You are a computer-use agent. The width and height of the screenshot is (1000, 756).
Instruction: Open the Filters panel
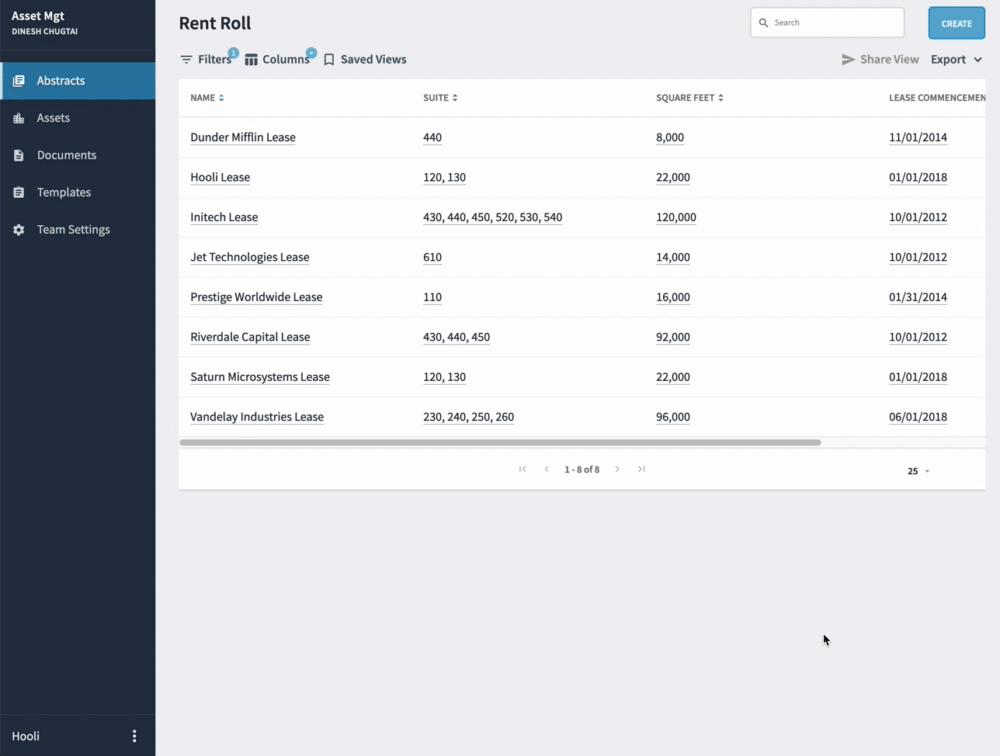pos(206,59)
